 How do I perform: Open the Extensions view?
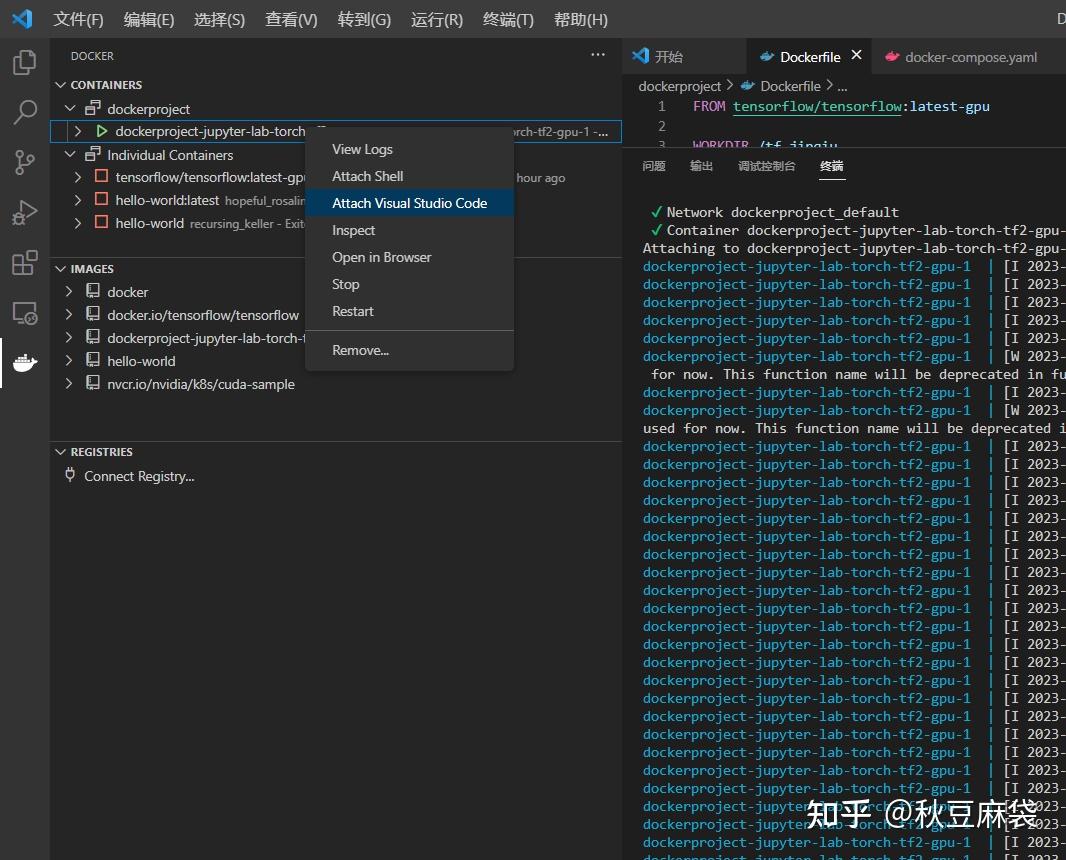coord(24,263)
